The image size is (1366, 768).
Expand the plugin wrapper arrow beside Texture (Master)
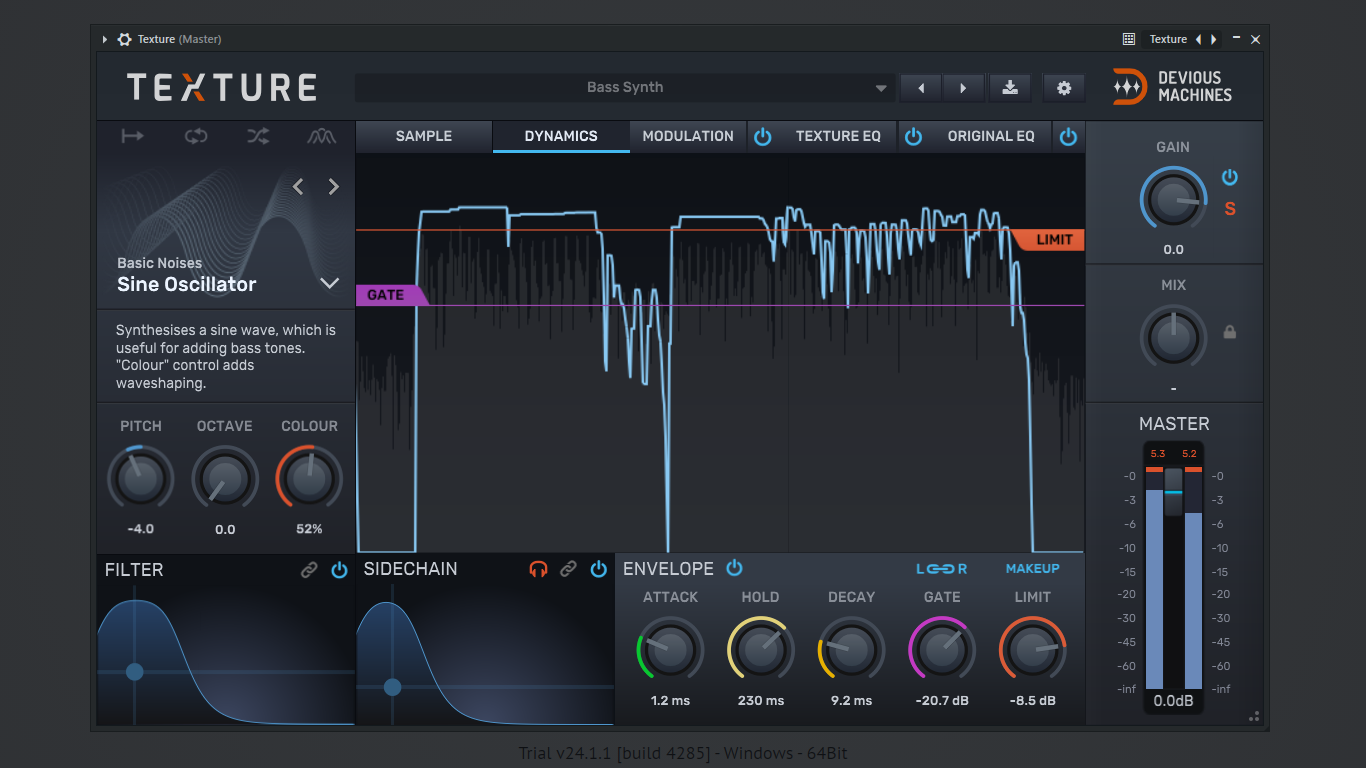tap(104, 39)
